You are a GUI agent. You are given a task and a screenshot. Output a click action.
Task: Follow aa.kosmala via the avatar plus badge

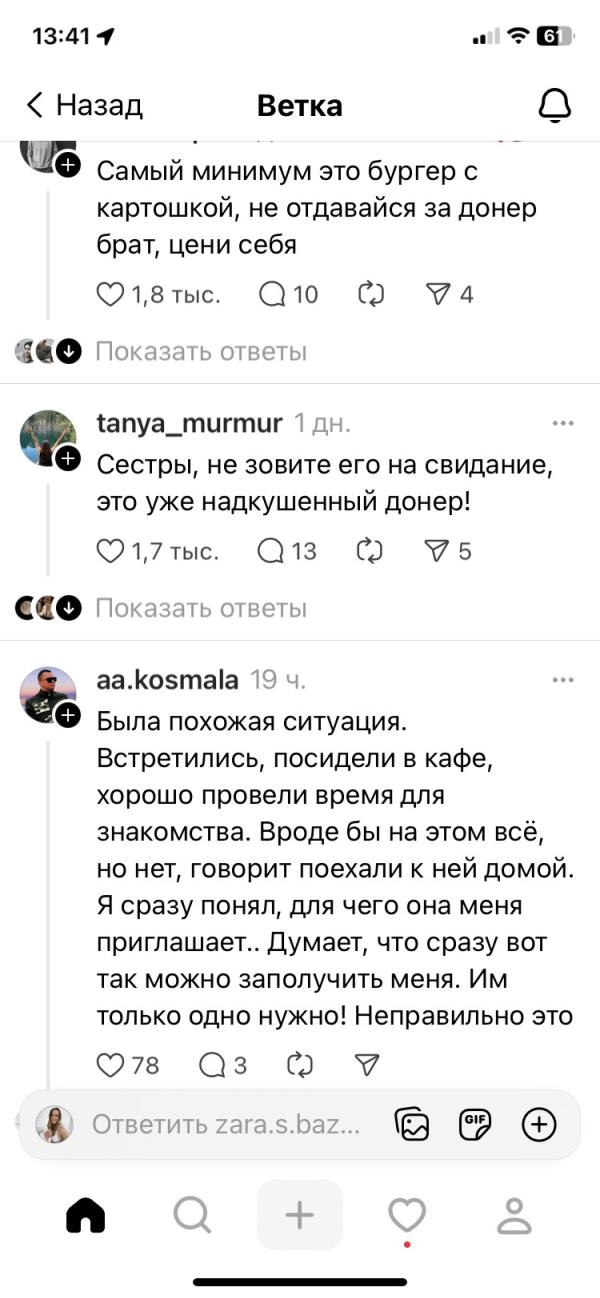click(68, 715)
